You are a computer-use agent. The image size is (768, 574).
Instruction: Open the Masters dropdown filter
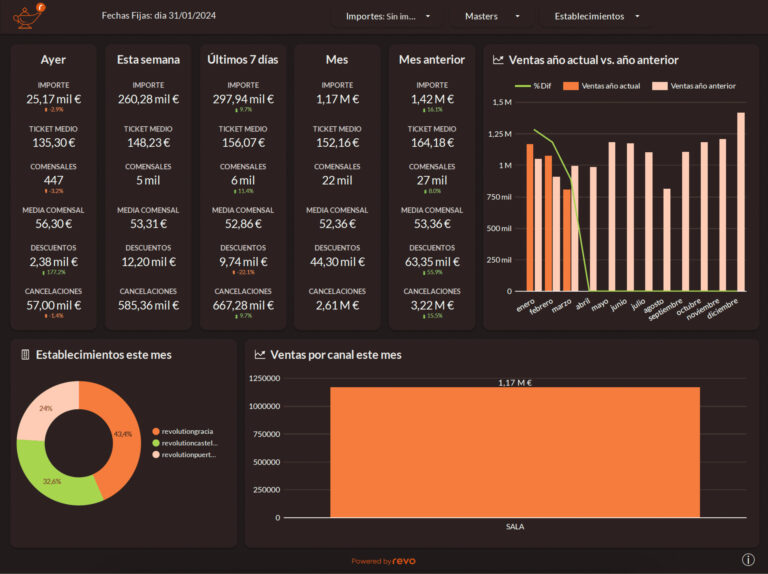click(x=491, y=17)
